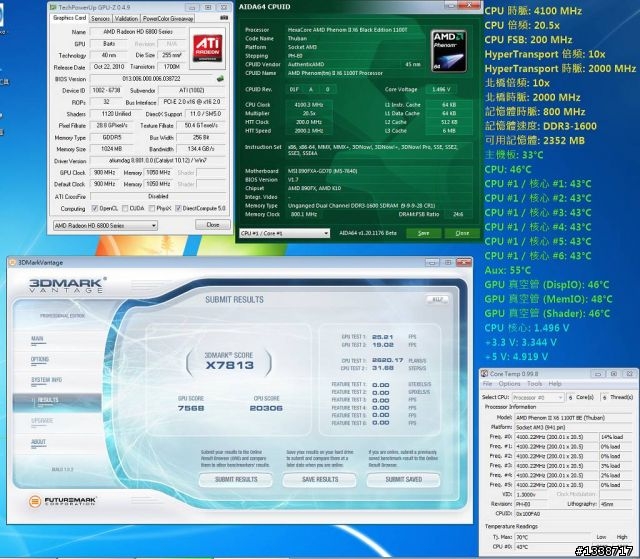Click the SUBMIT SAVED button
Screen dimensions: 640x559
pos(404,479)
